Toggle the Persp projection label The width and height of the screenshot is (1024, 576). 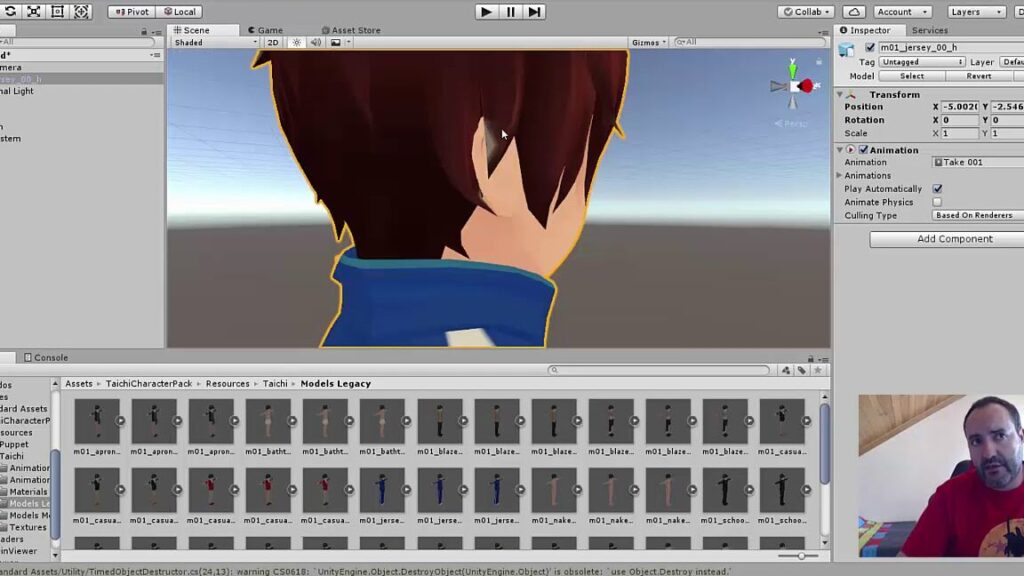point(791,123)
